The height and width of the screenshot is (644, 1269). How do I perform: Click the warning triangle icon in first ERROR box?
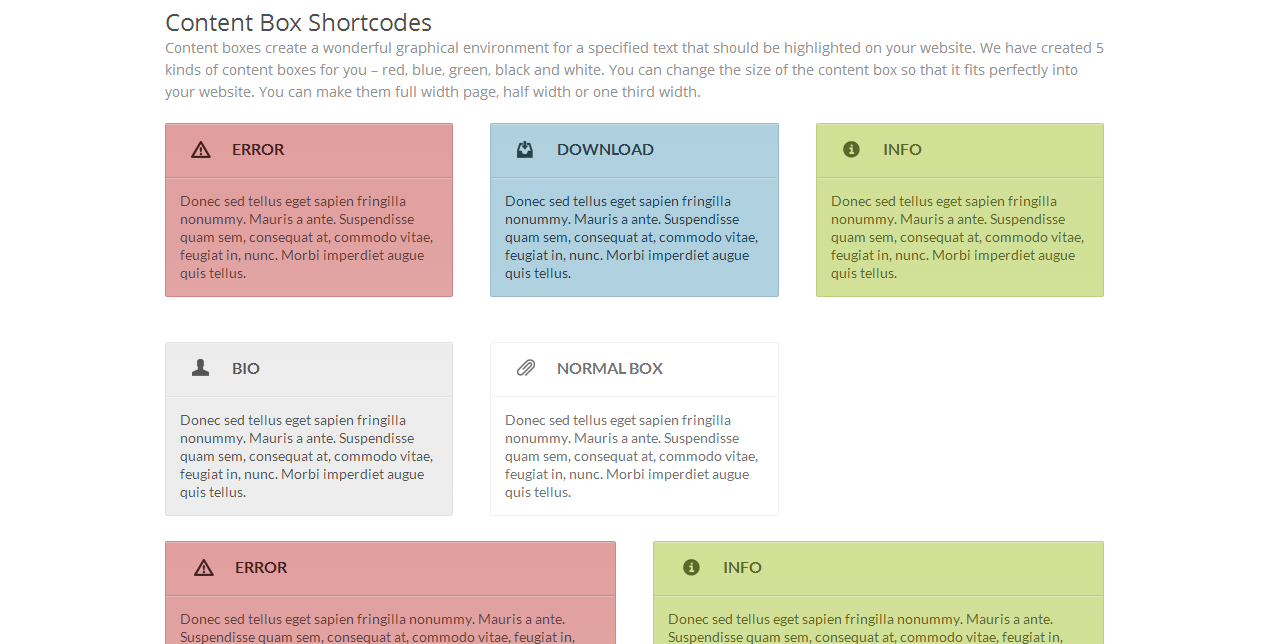click(201, 150)
